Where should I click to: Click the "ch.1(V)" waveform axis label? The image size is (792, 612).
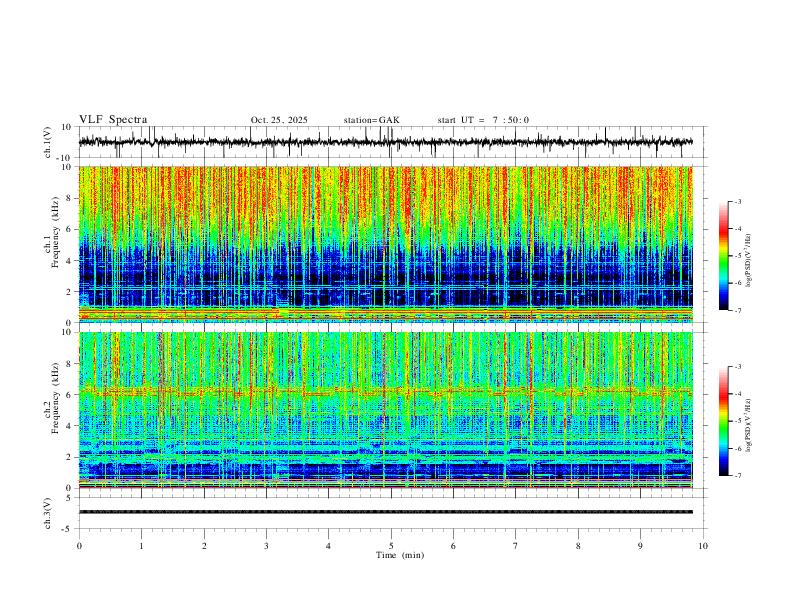tap(48, 142)
